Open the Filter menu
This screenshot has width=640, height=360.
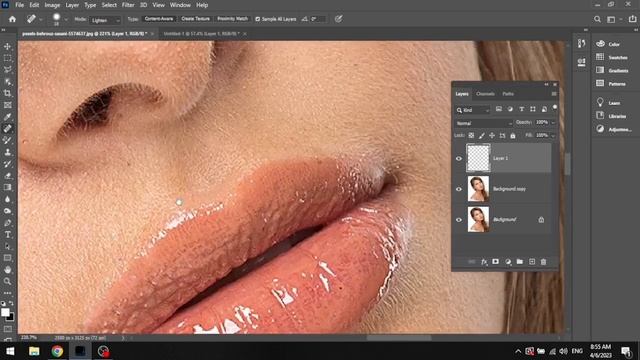tap(128, 5)
